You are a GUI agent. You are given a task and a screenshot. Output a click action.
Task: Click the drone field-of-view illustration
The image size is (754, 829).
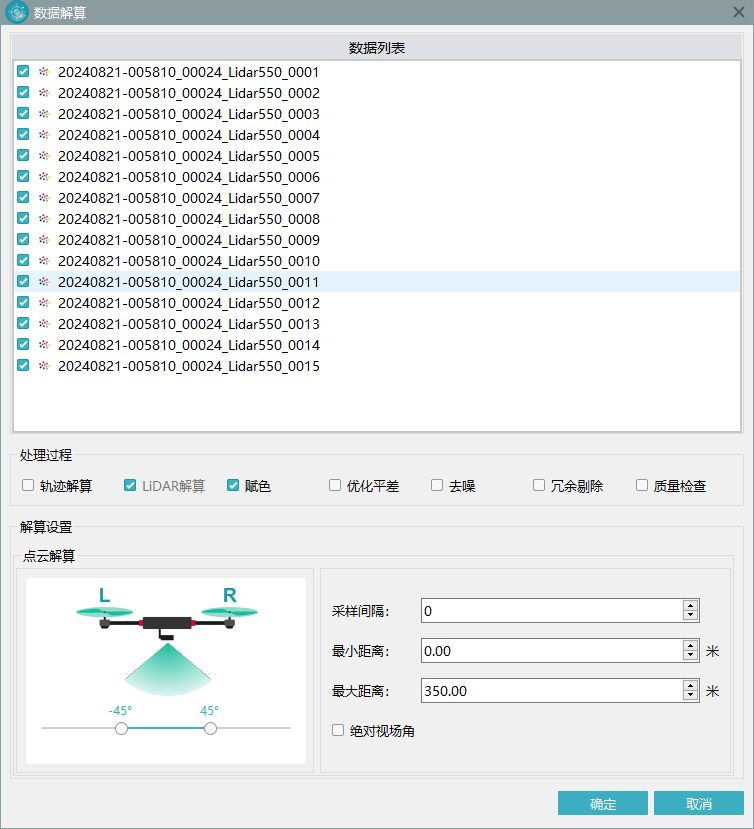(166, 640)
